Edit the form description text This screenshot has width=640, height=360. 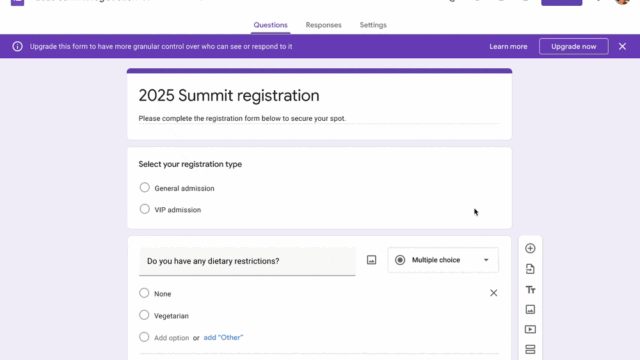pos(242,118)
